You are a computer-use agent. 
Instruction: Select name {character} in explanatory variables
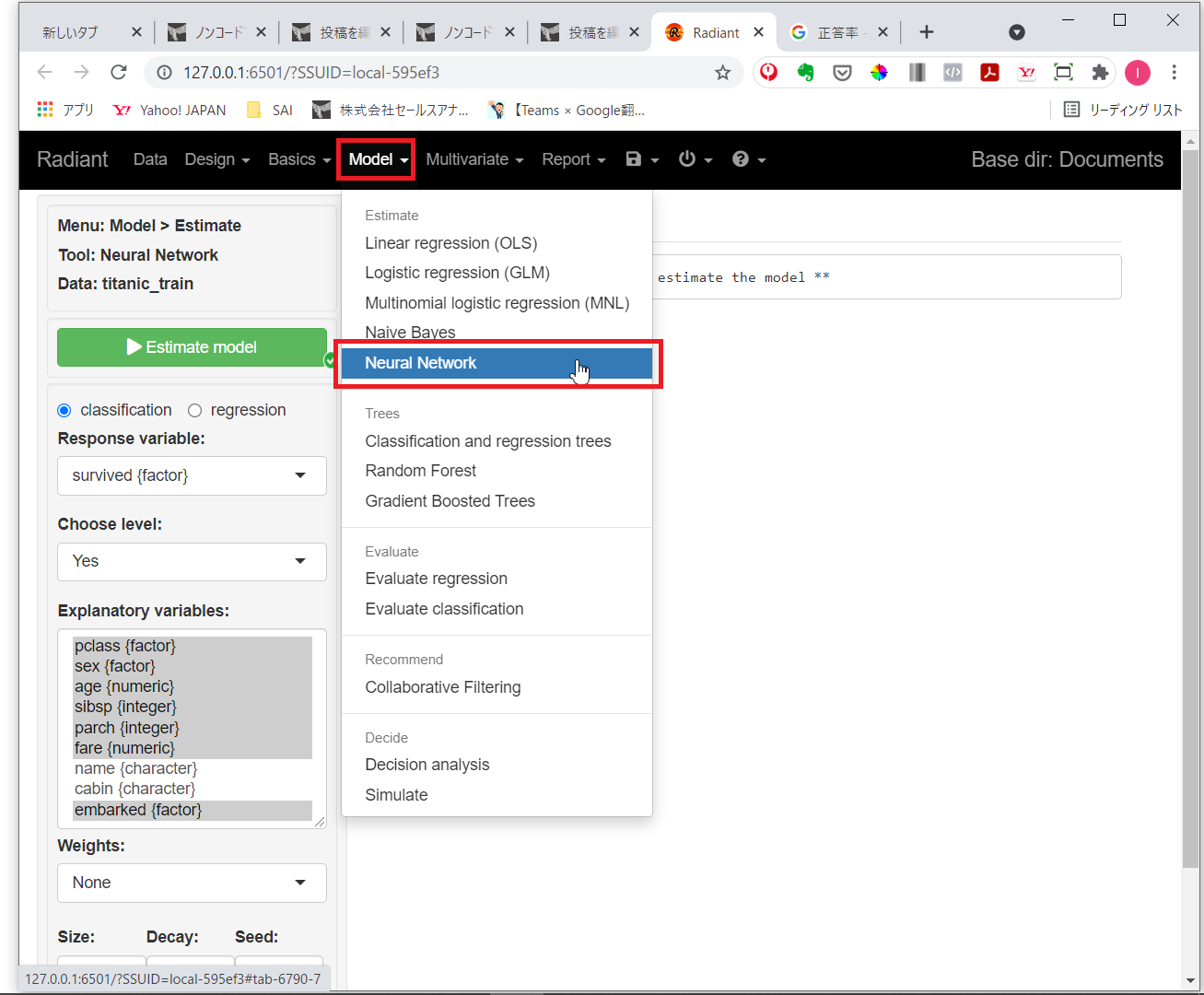135,768
